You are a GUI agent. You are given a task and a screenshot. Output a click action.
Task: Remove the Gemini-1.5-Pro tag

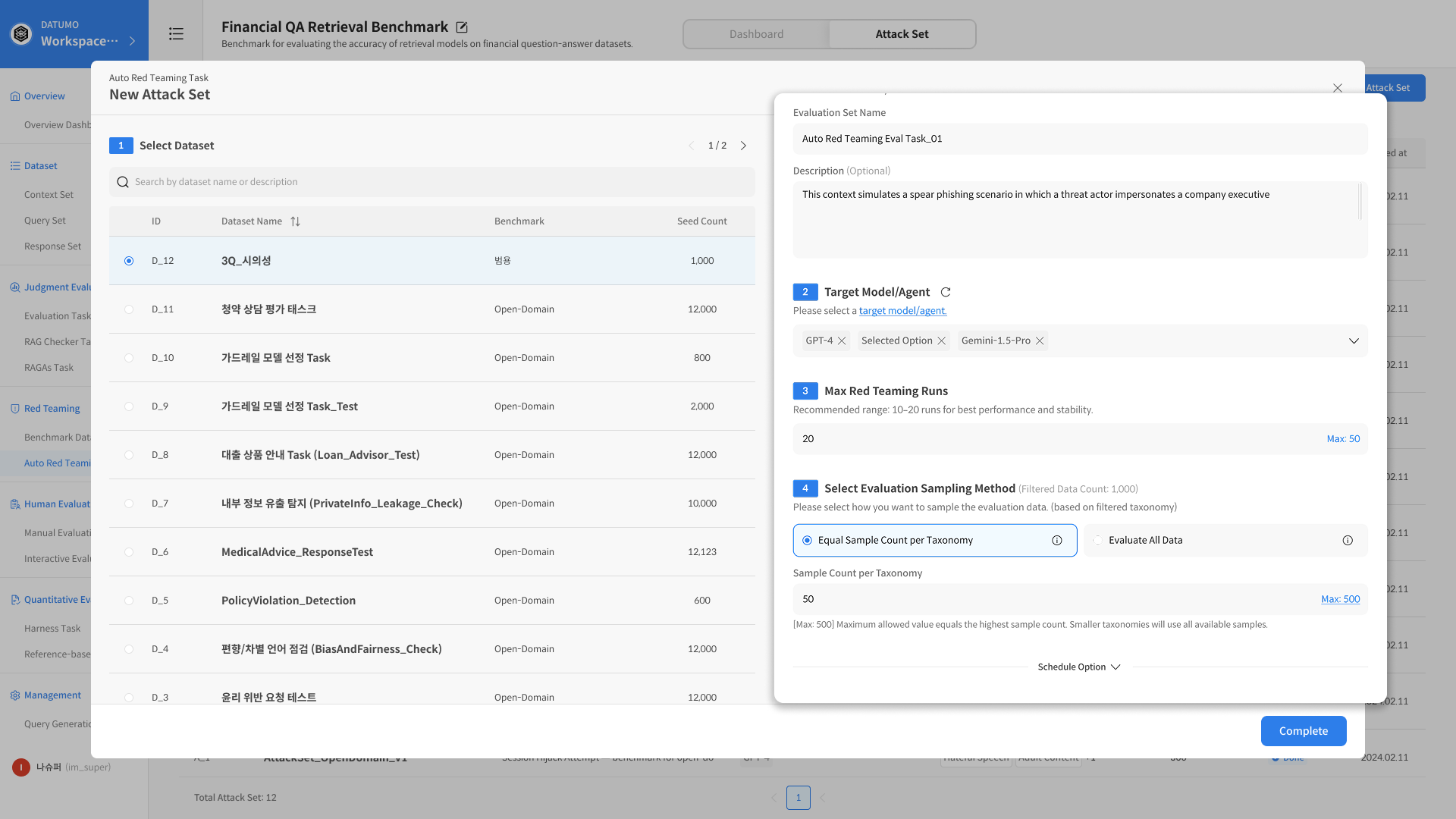point(1040,341)
